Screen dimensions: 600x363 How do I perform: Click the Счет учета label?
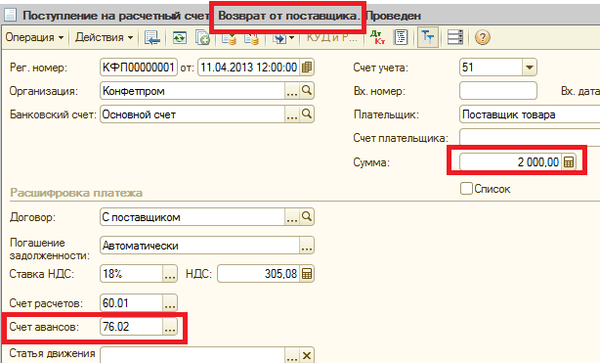coord(381,68)
